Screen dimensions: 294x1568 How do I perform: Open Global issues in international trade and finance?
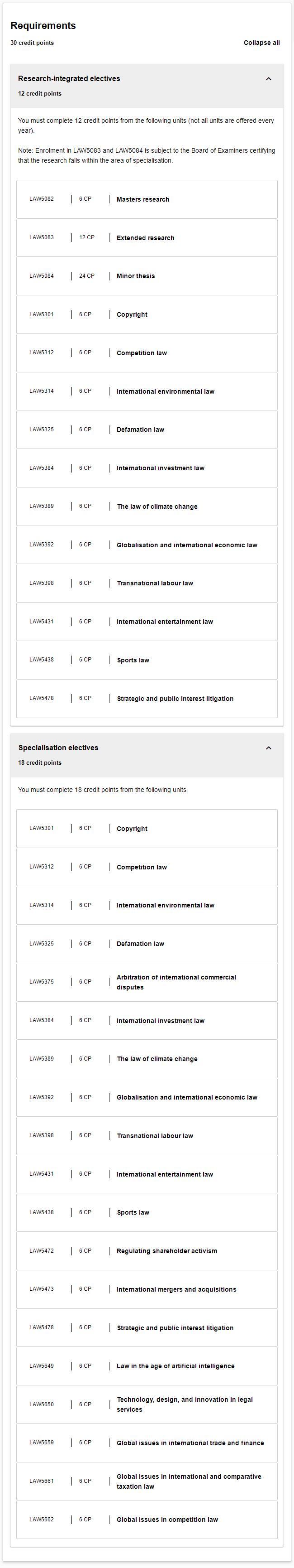(147, 1442)
